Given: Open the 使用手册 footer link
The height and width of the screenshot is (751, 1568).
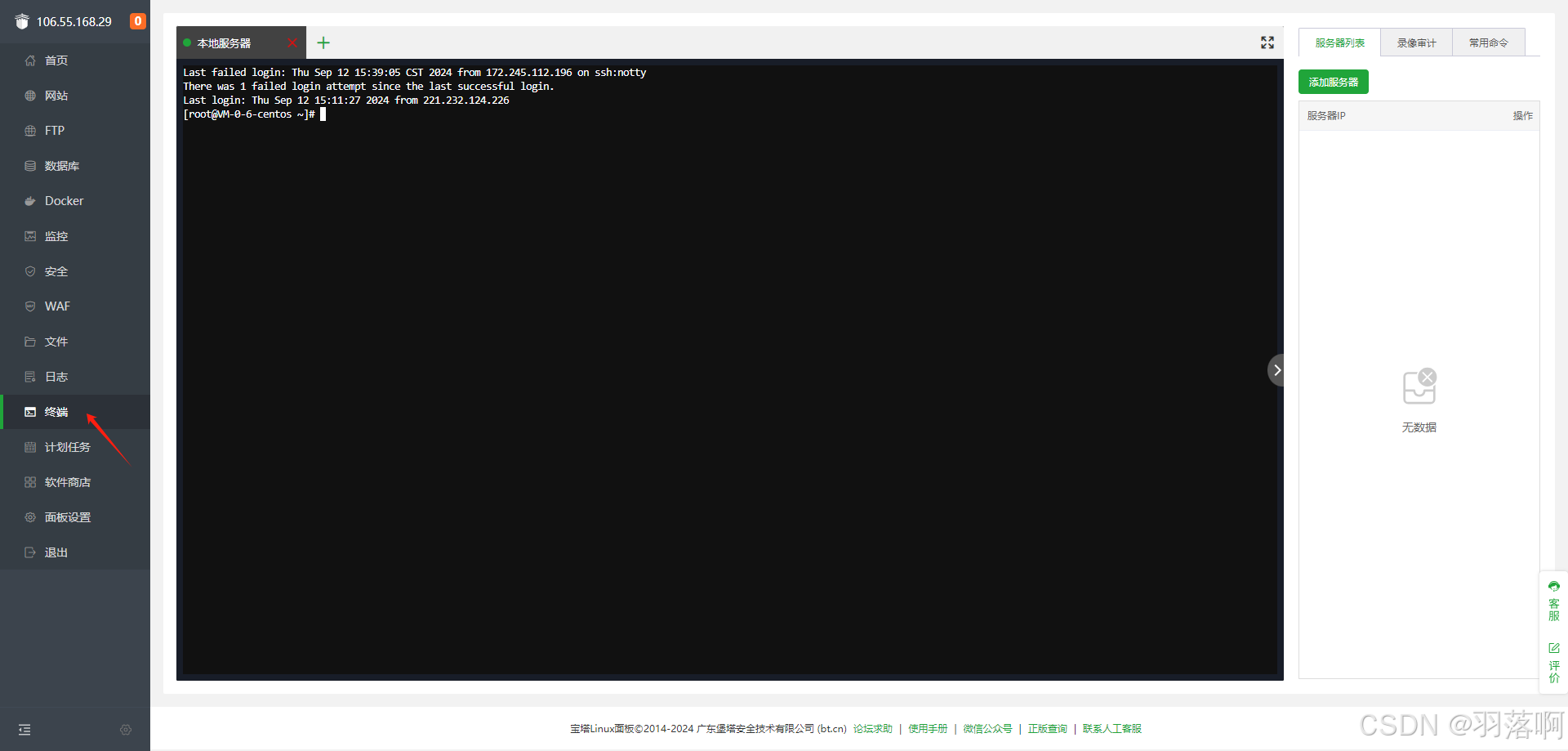Looking at the screenshot, I should tap(928, 729).
